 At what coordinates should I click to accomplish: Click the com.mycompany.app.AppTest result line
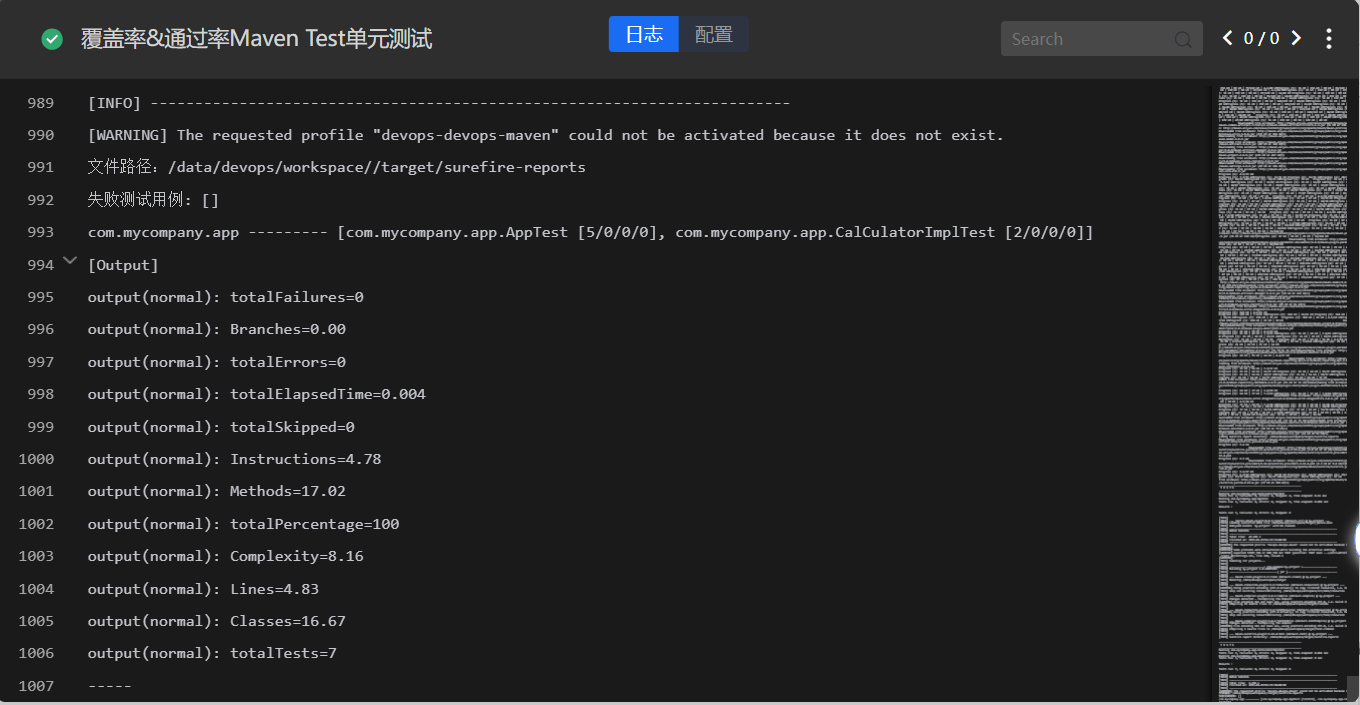[590, 232]
